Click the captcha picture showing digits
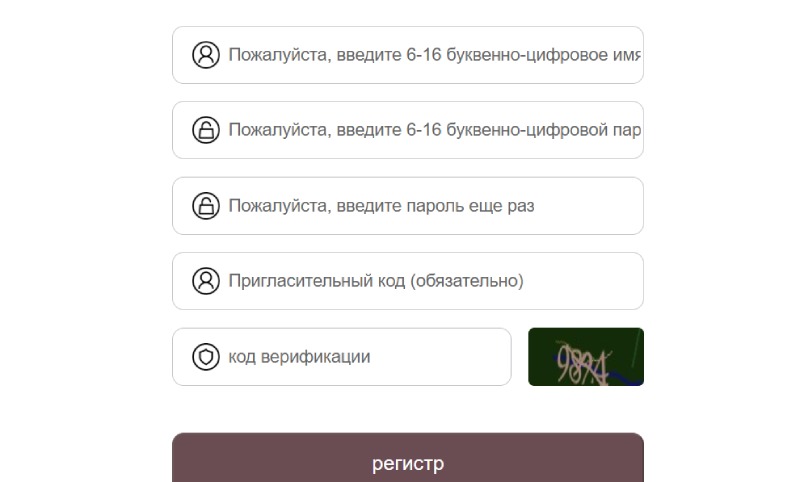The width and height of the screenshot is (800, 482). 585,357
